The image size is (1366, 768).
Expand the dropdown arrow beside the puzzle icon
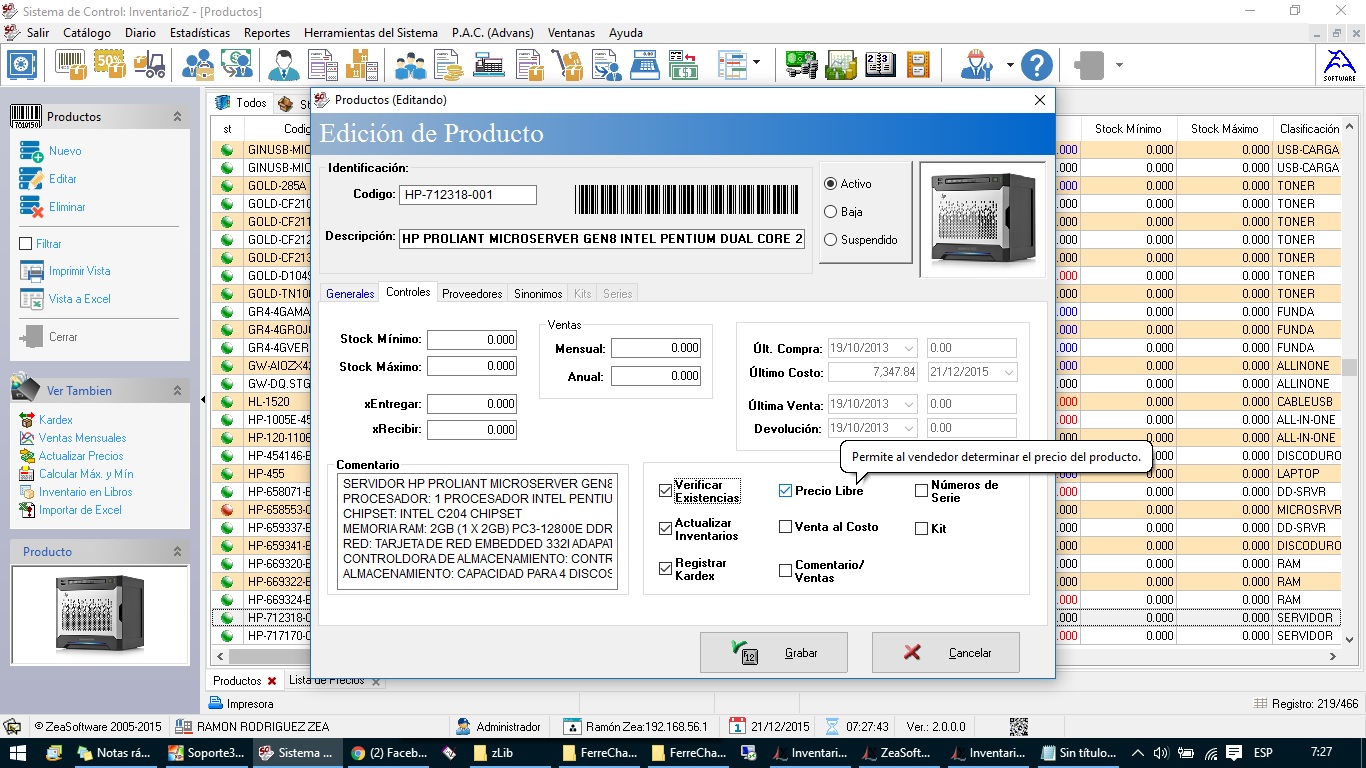point(1119,66)
